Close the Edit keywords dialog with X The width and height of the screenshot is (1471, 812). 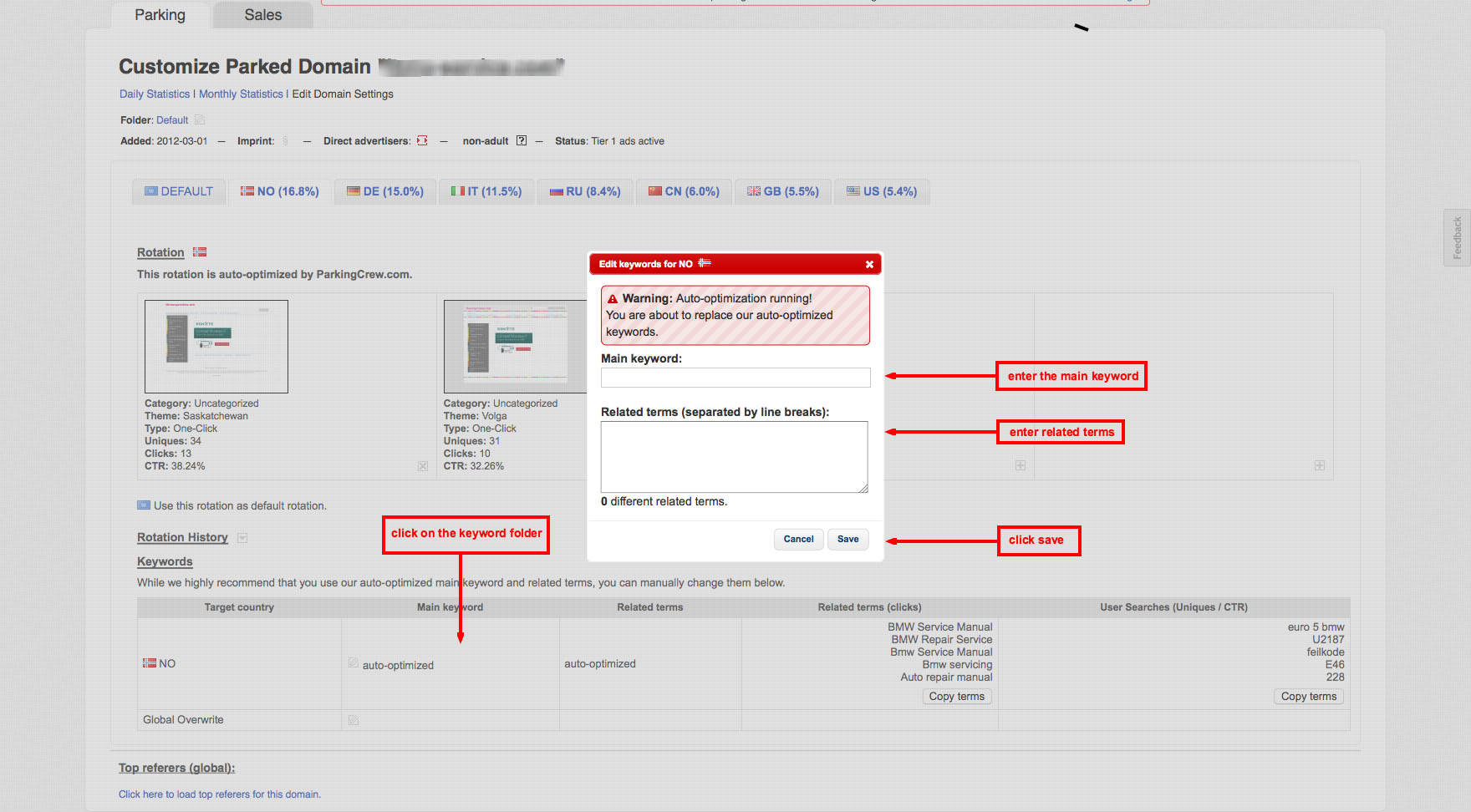click(869, 264)
